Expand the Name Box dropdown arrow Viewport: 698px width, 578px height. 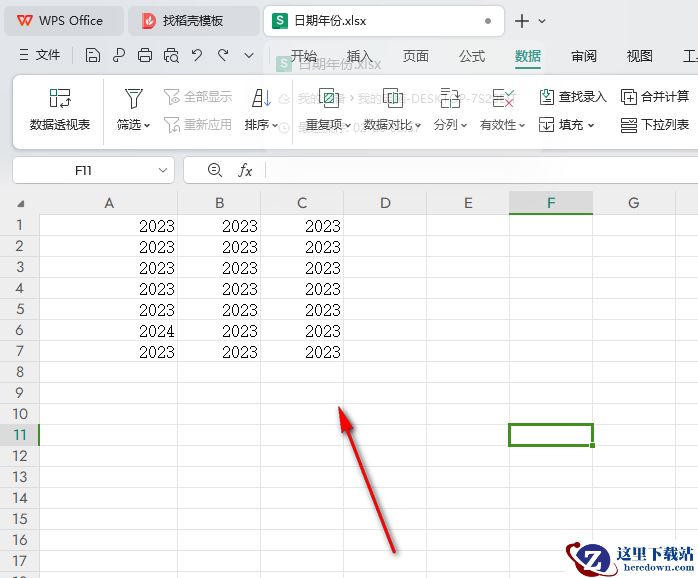(163, 170)
